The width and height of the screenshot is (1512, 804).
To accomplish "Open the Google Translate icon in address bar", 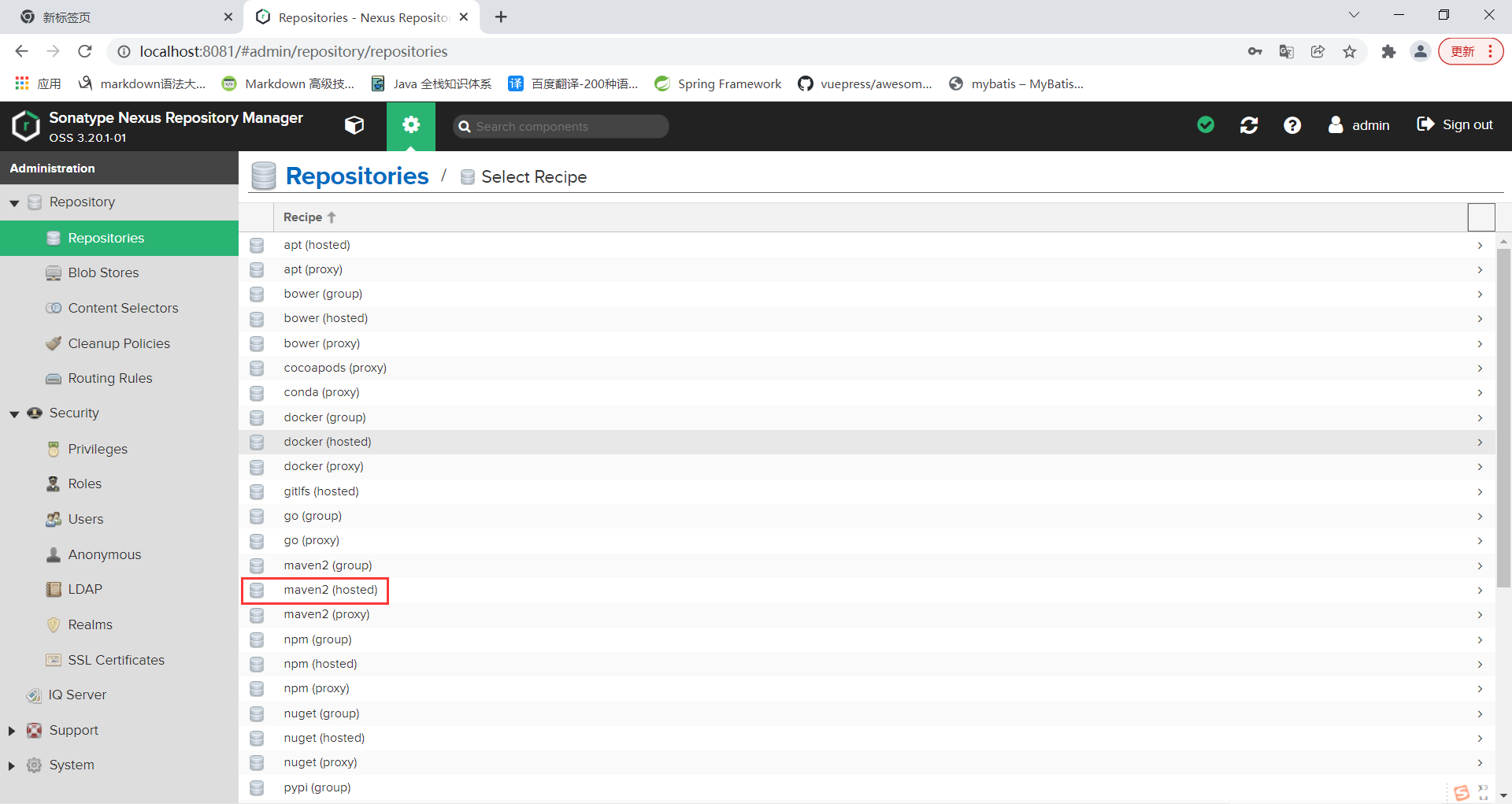I will coord(1287,52).
